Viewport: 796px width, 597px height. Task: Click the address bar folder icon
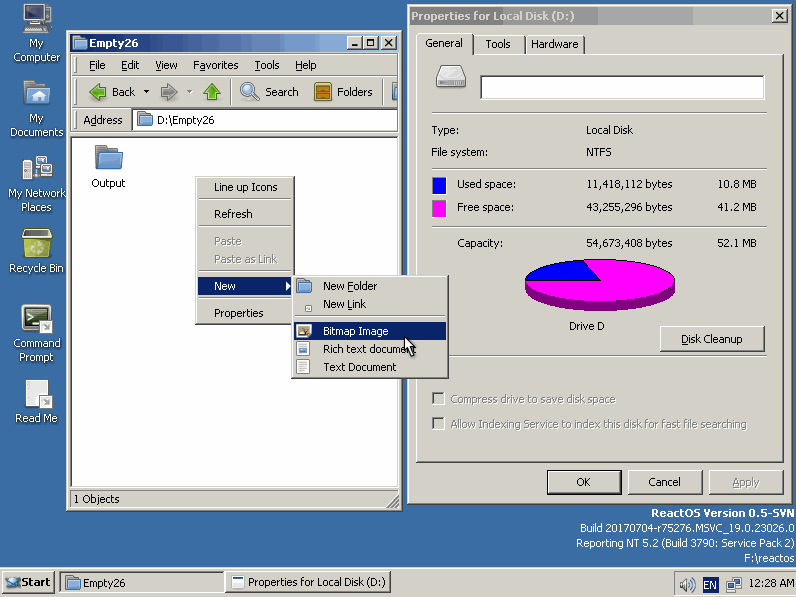[145, 119]
